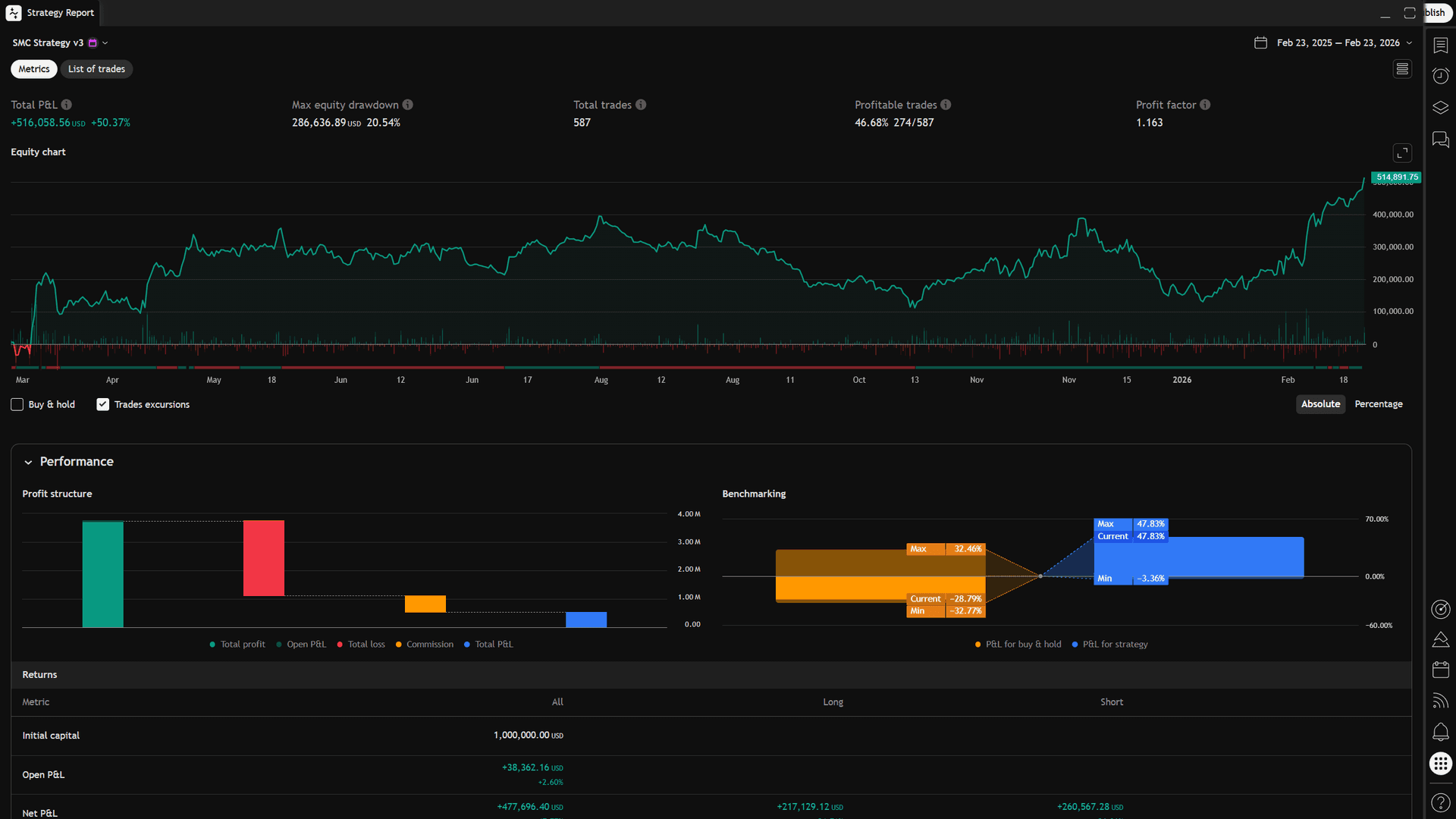This screenshot has height=819, width=1456.
Task: Click the notifications bell icon
Action: [x=1440, y=732]
